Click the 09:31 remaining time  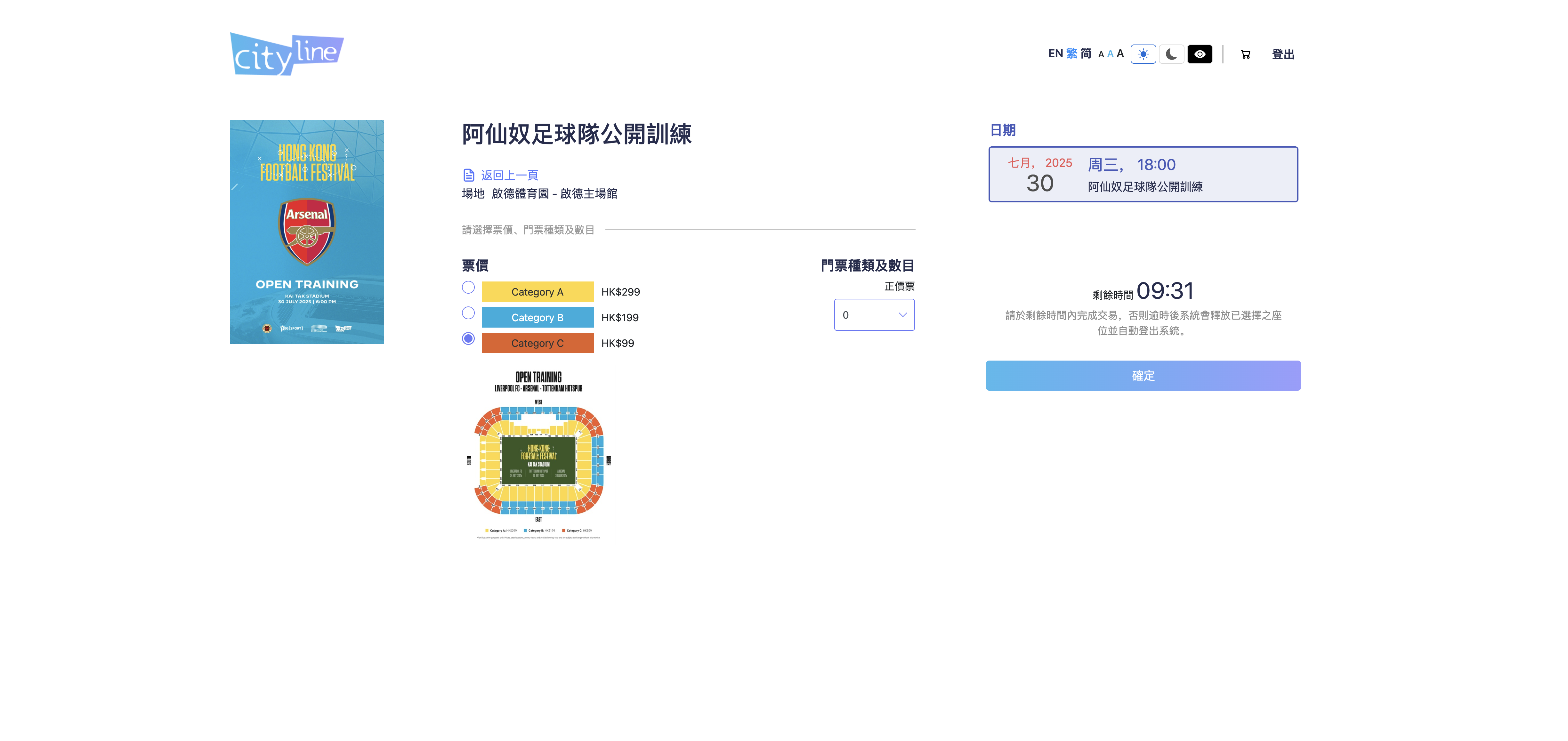[1165, 291]
